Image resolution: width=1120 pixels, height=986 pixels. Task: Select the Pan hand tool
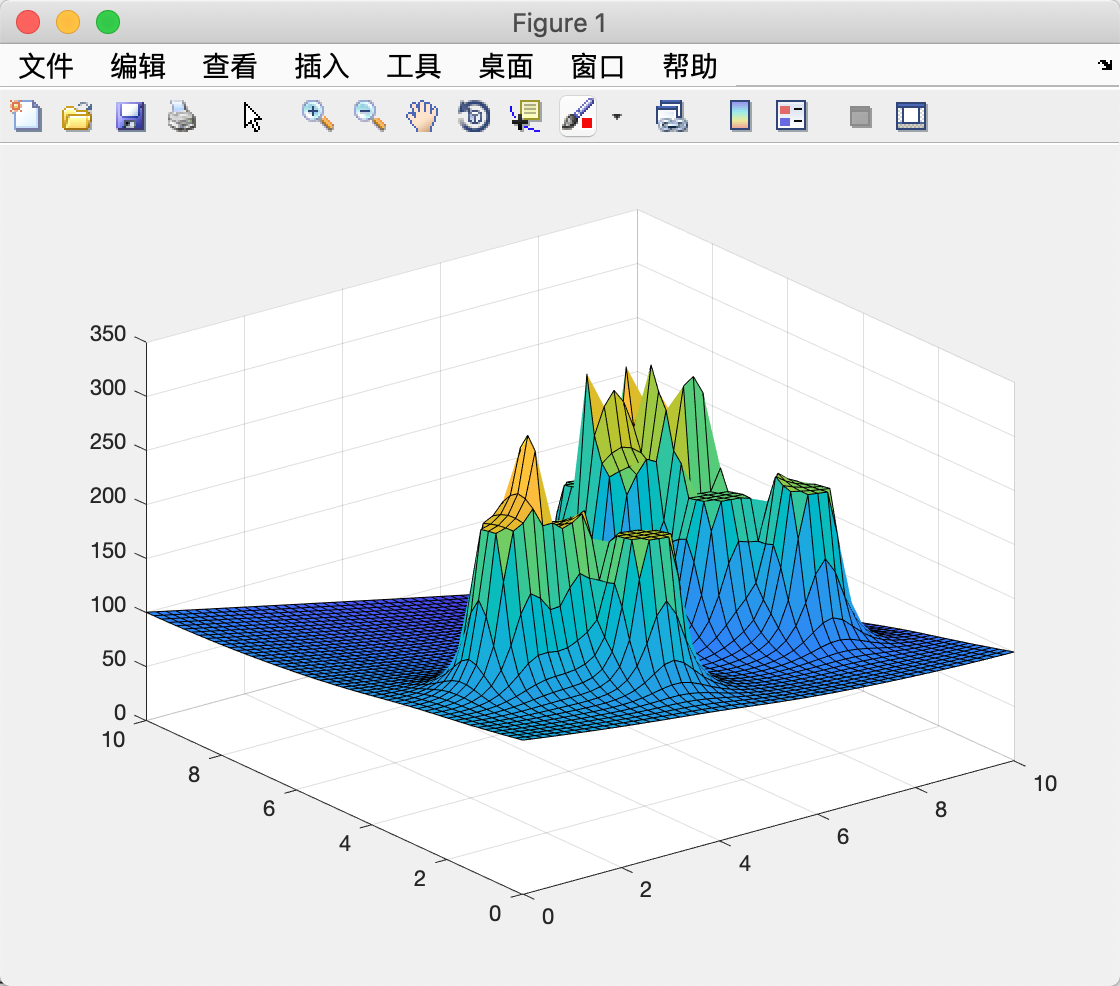[x=422, y=116]
